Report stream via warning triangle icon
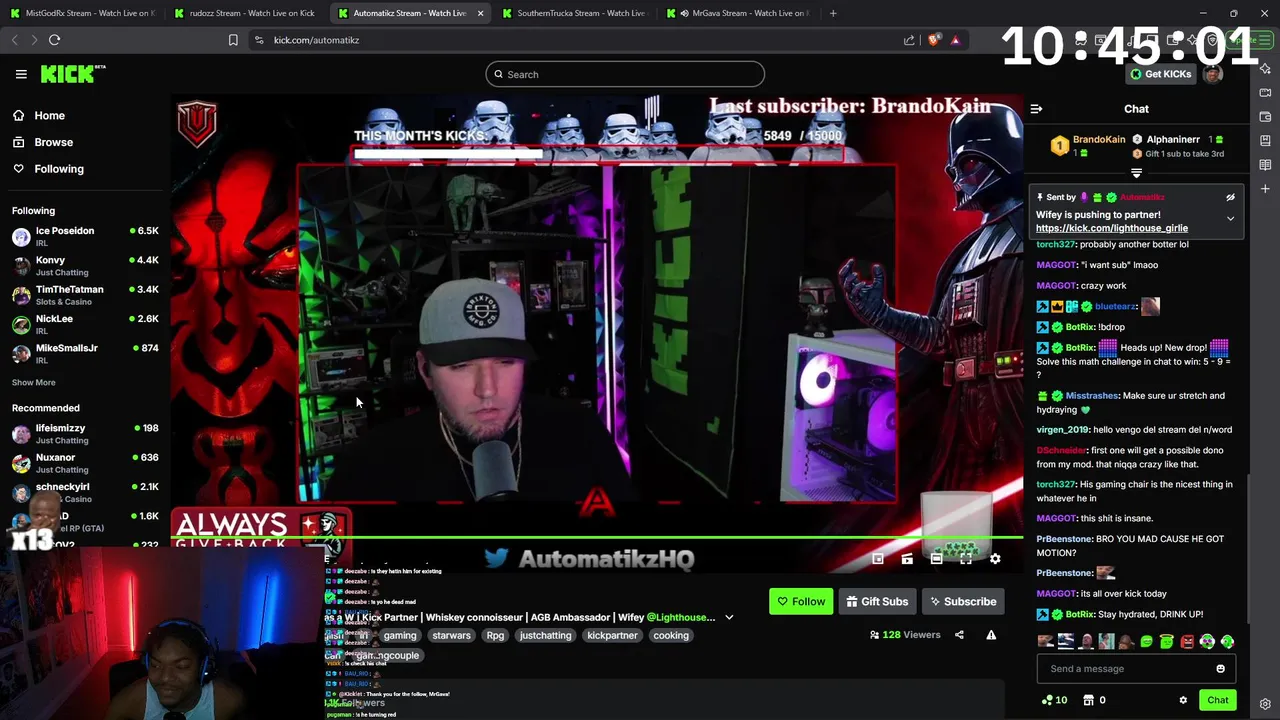Screen dimensions: 1280x720 click(991, 635)
